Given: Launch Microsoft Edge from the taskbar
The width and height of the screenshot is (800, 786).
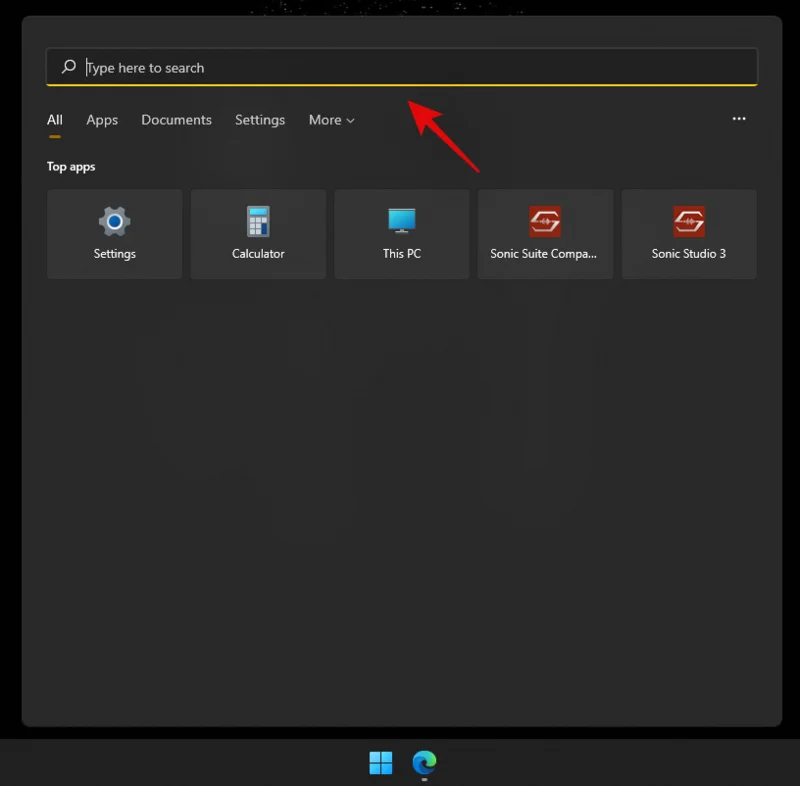Looking at the screenshot, I should point(424,763).
